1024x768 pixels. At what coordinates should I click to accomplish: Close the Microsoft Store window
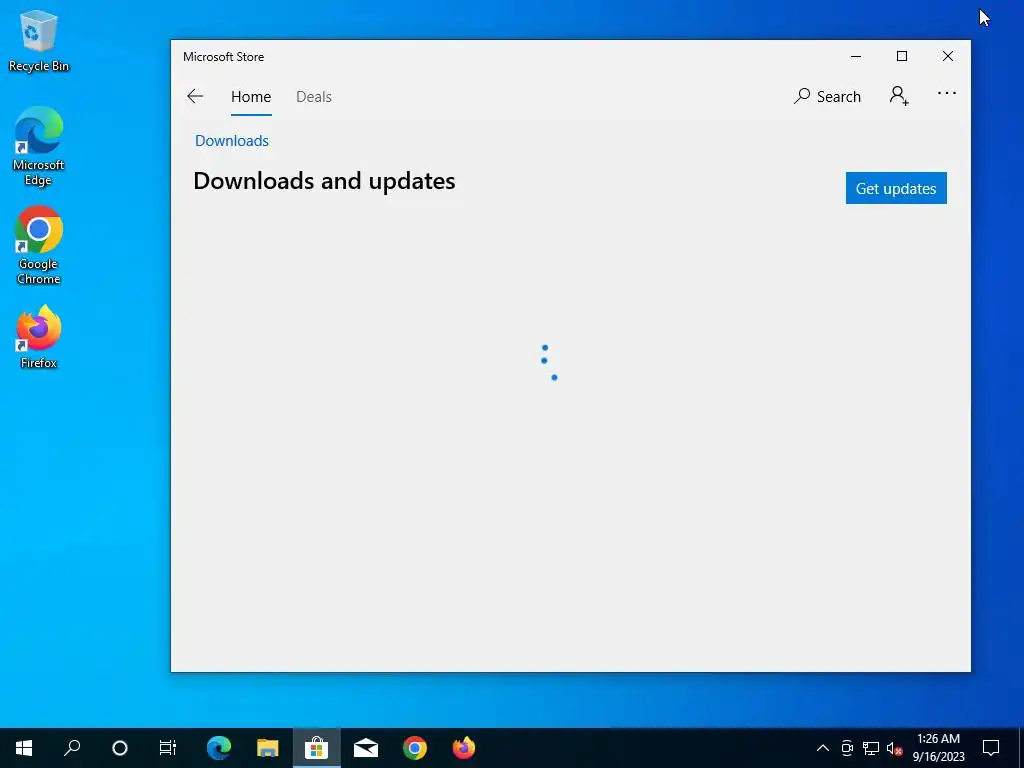948,56
